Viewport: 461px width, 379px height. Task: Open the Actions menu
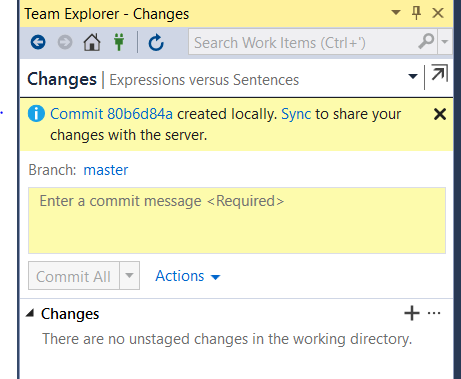point(188,276)
